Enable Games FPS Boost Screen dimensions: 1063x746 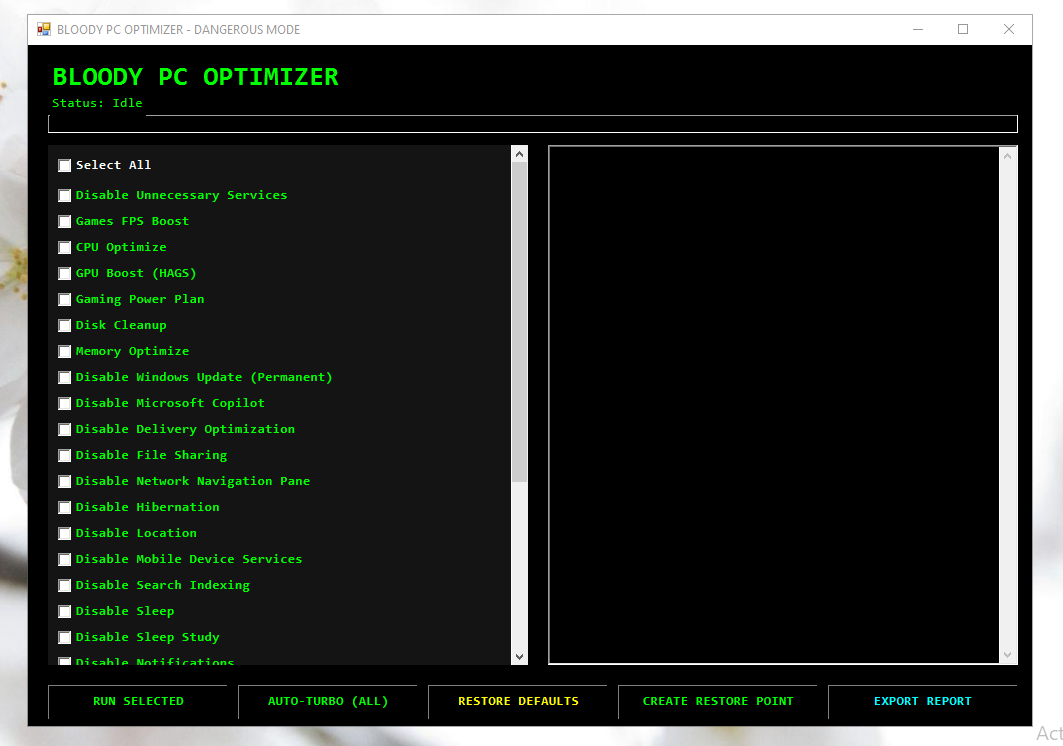pyautogui.click(x=65, y=221)
